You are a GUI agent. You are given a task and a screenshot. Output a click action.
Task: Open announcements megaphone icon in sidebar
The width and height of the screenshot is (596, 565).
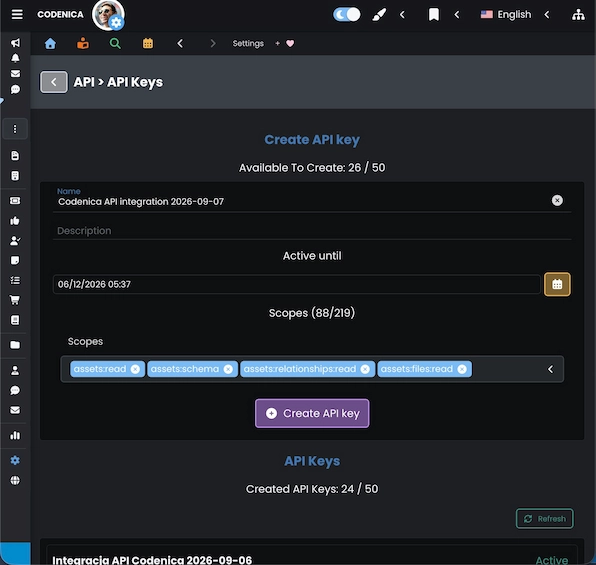tap(15, 43)
